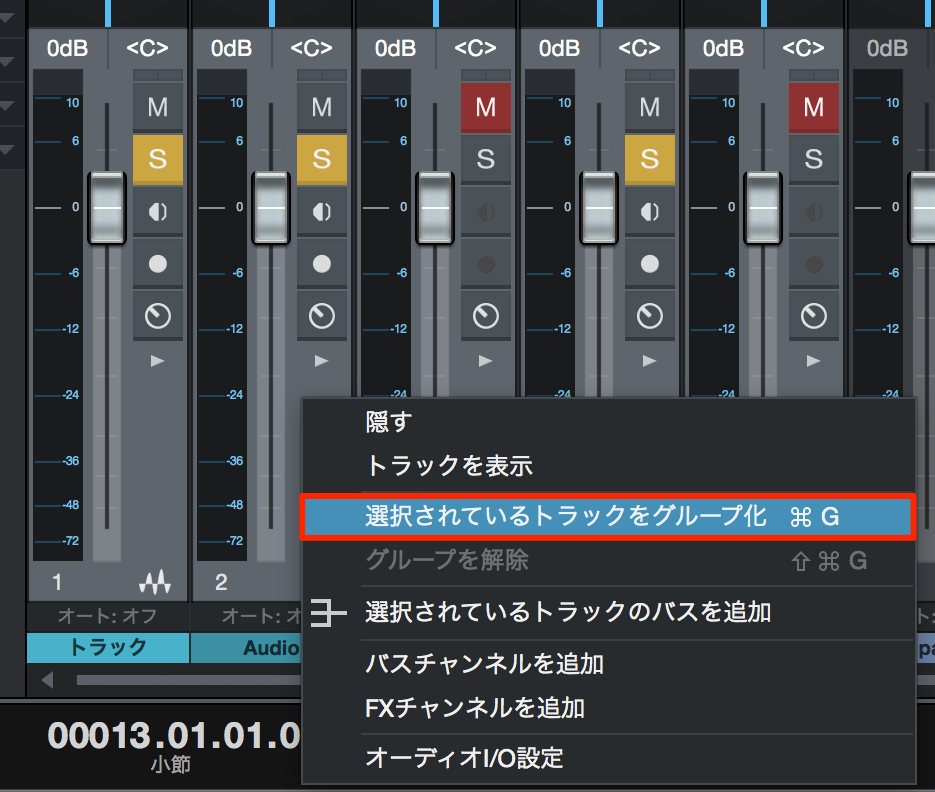Open automation mode オート: オフ on channel 1
Image resolution: width=935 pixels, height=792 pixels.
(108, 616)
